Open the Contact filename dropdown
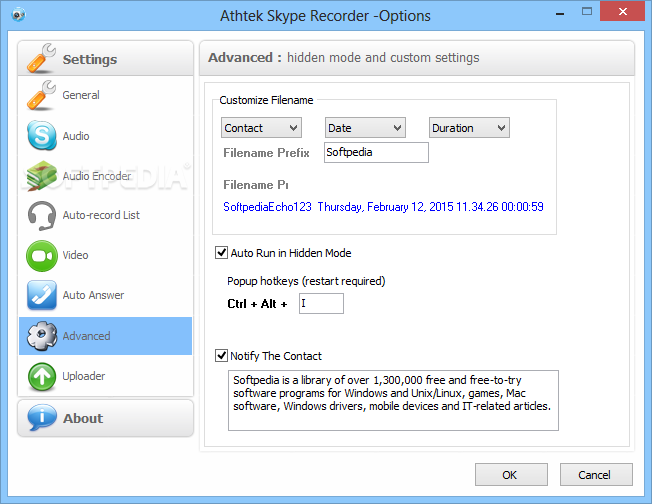 (x=261, y=128)
